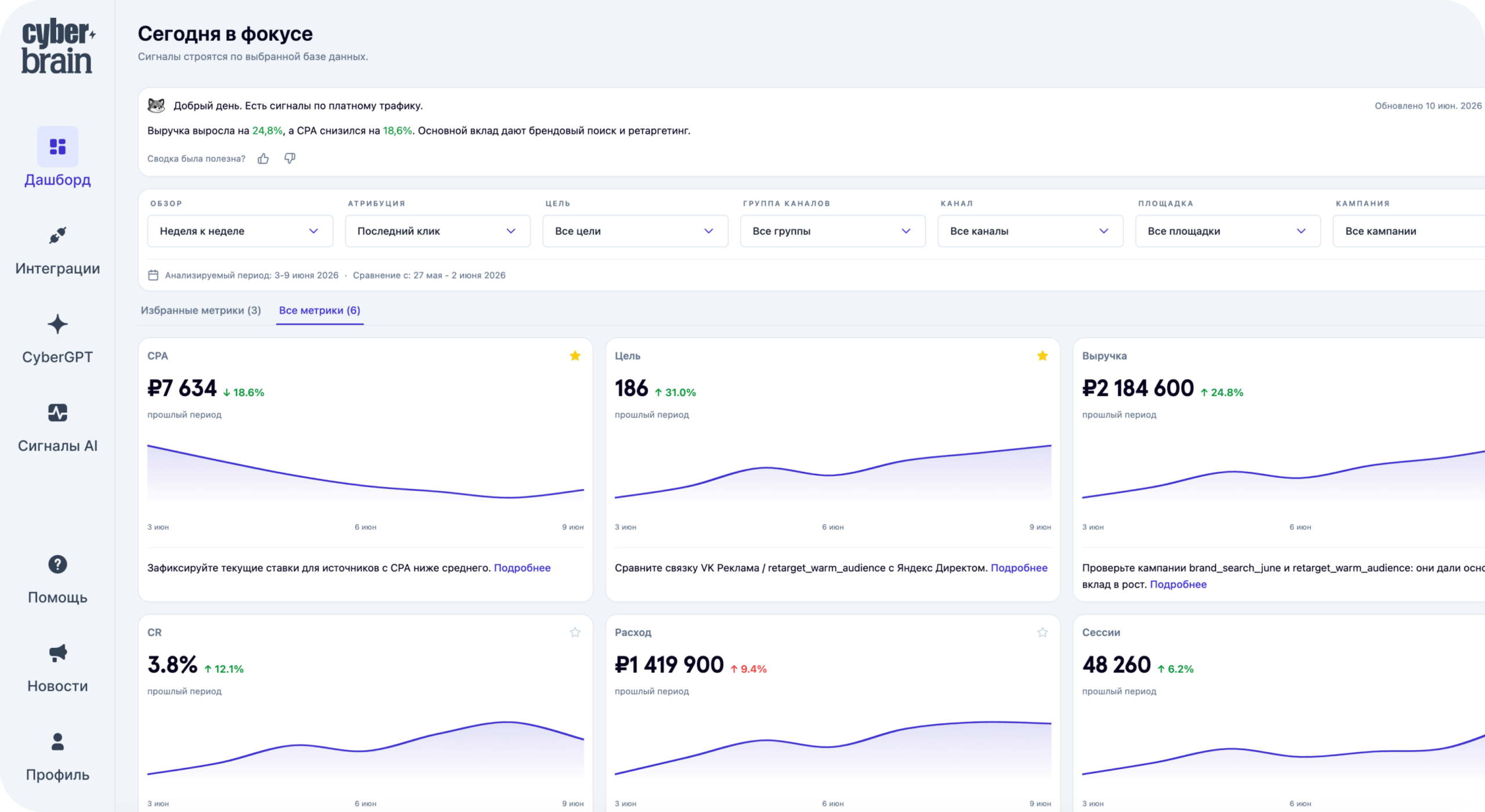Open the Профиль person icon

(57, 742)
